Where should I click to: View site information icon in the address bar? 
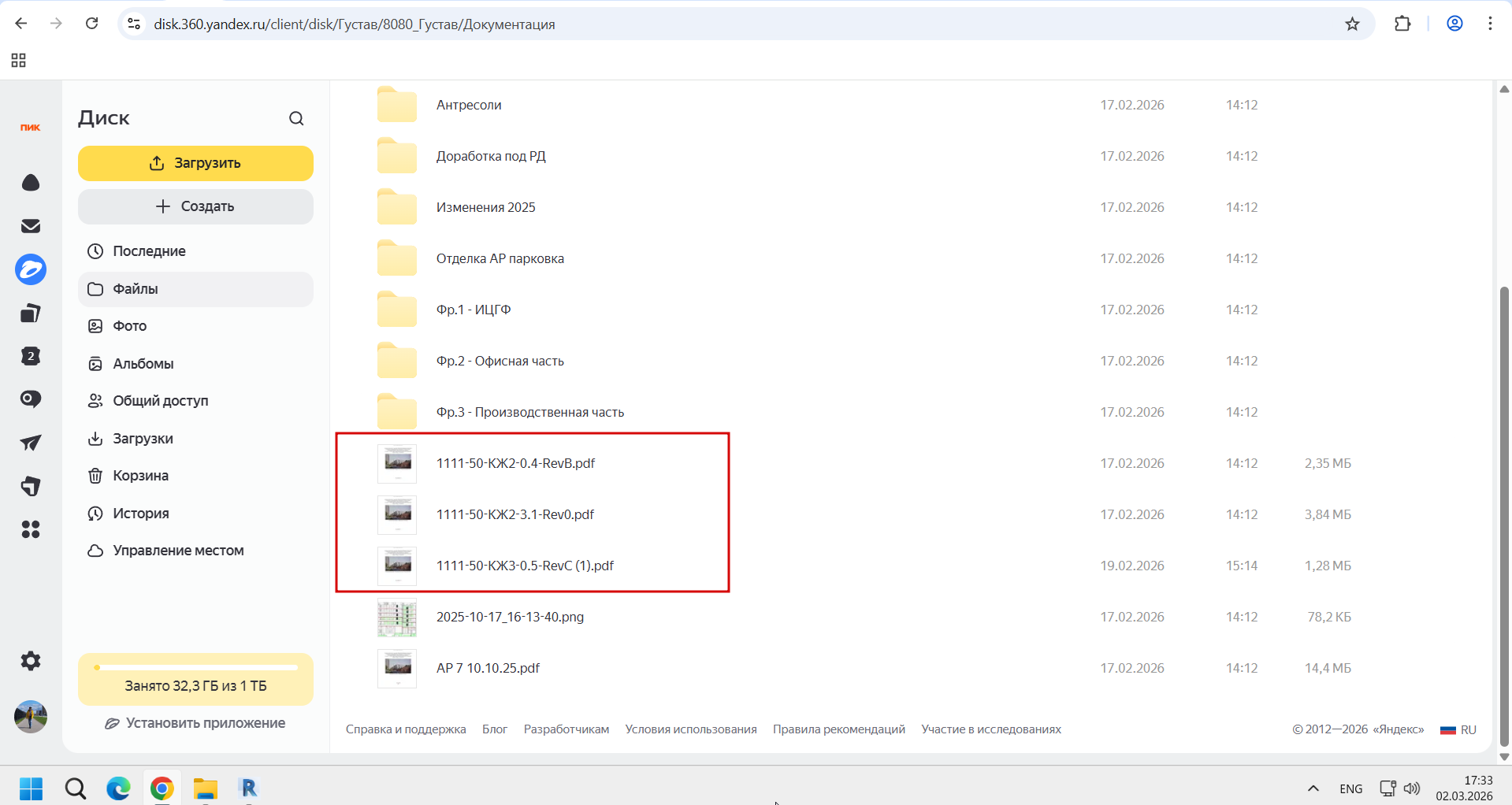pyautogui.click(x=135, y=24)
